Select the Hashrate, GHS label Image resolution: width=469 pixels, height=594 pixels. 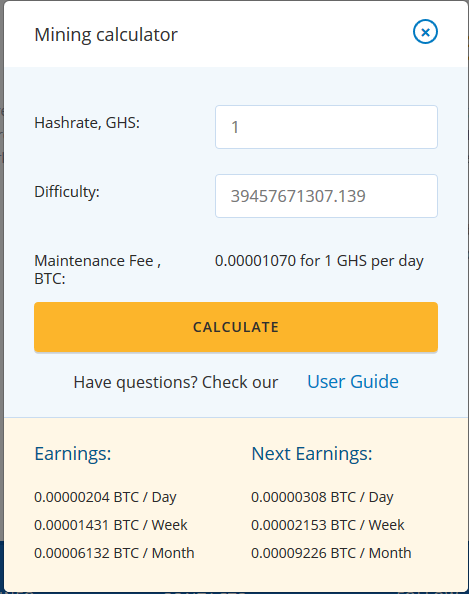click(x=87, y=123)
